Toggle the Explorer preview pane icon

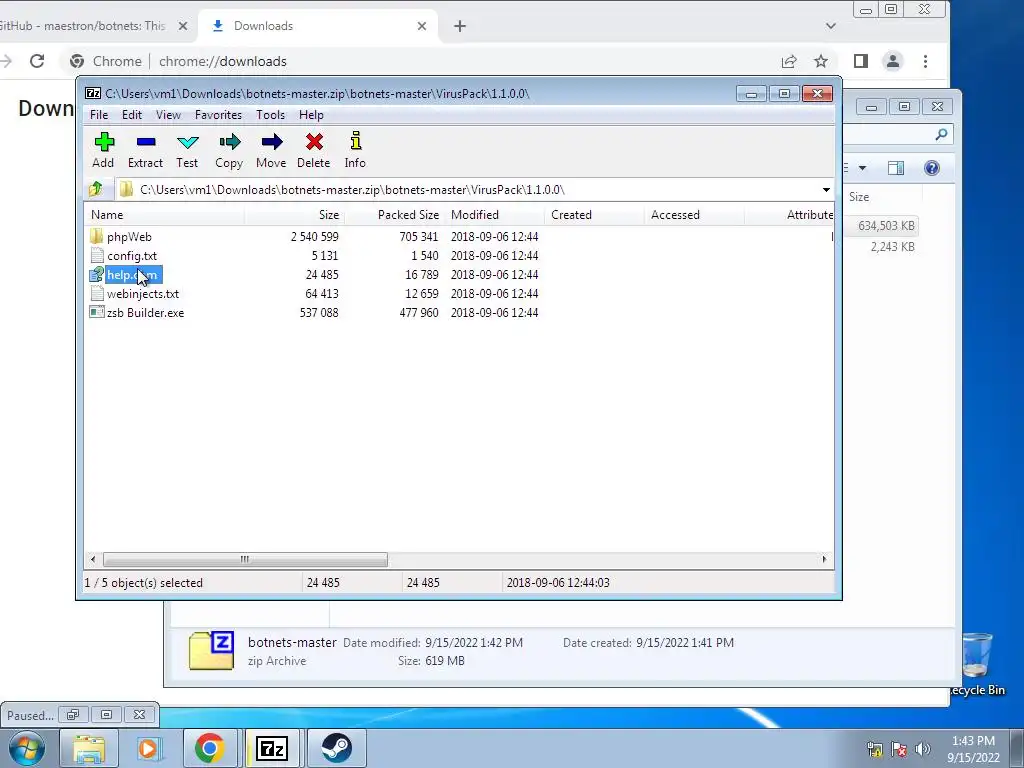[x=896, y=168]
